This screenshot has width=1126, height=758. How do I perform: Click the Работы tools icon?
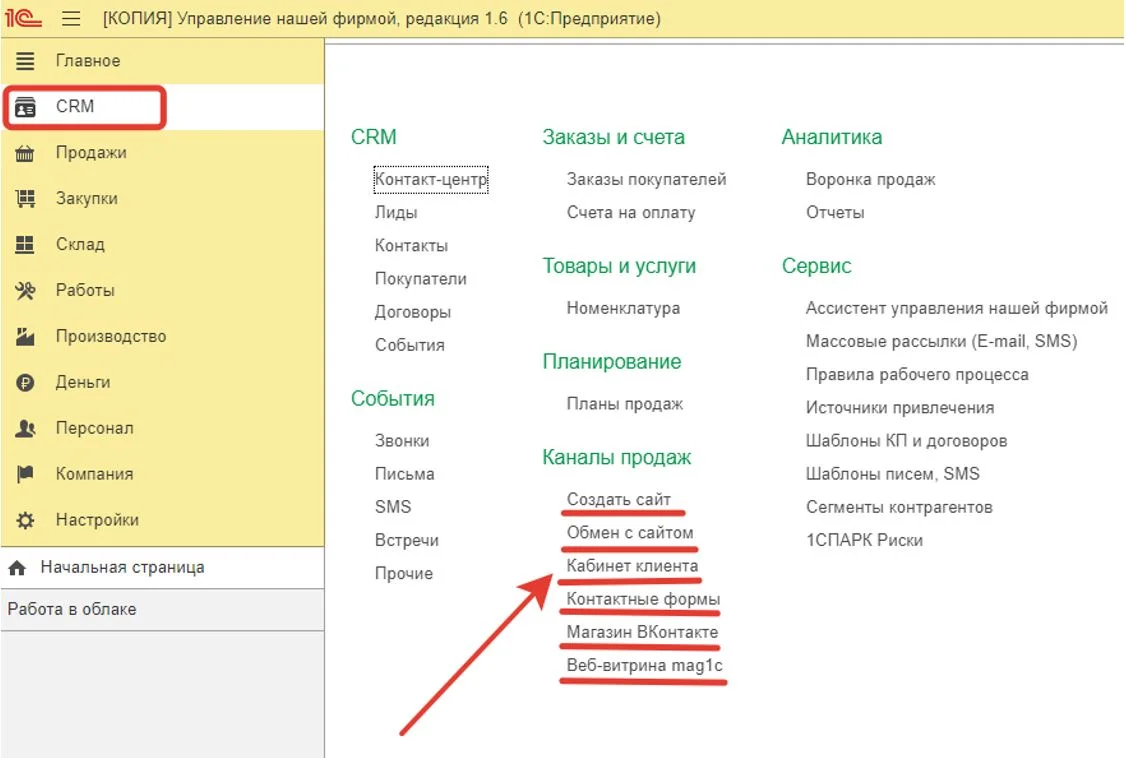(x=25, y=291)
